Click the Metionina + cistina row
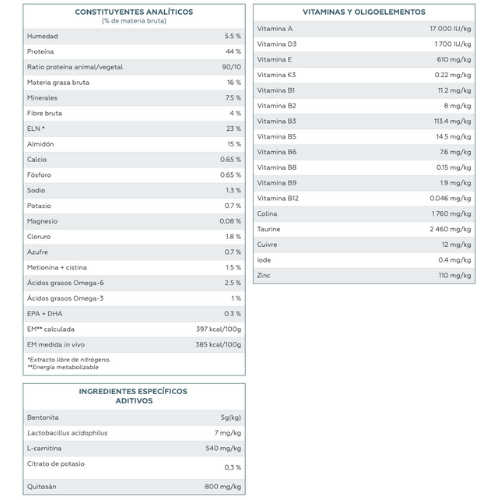500x500 pixels. (134, 268)
